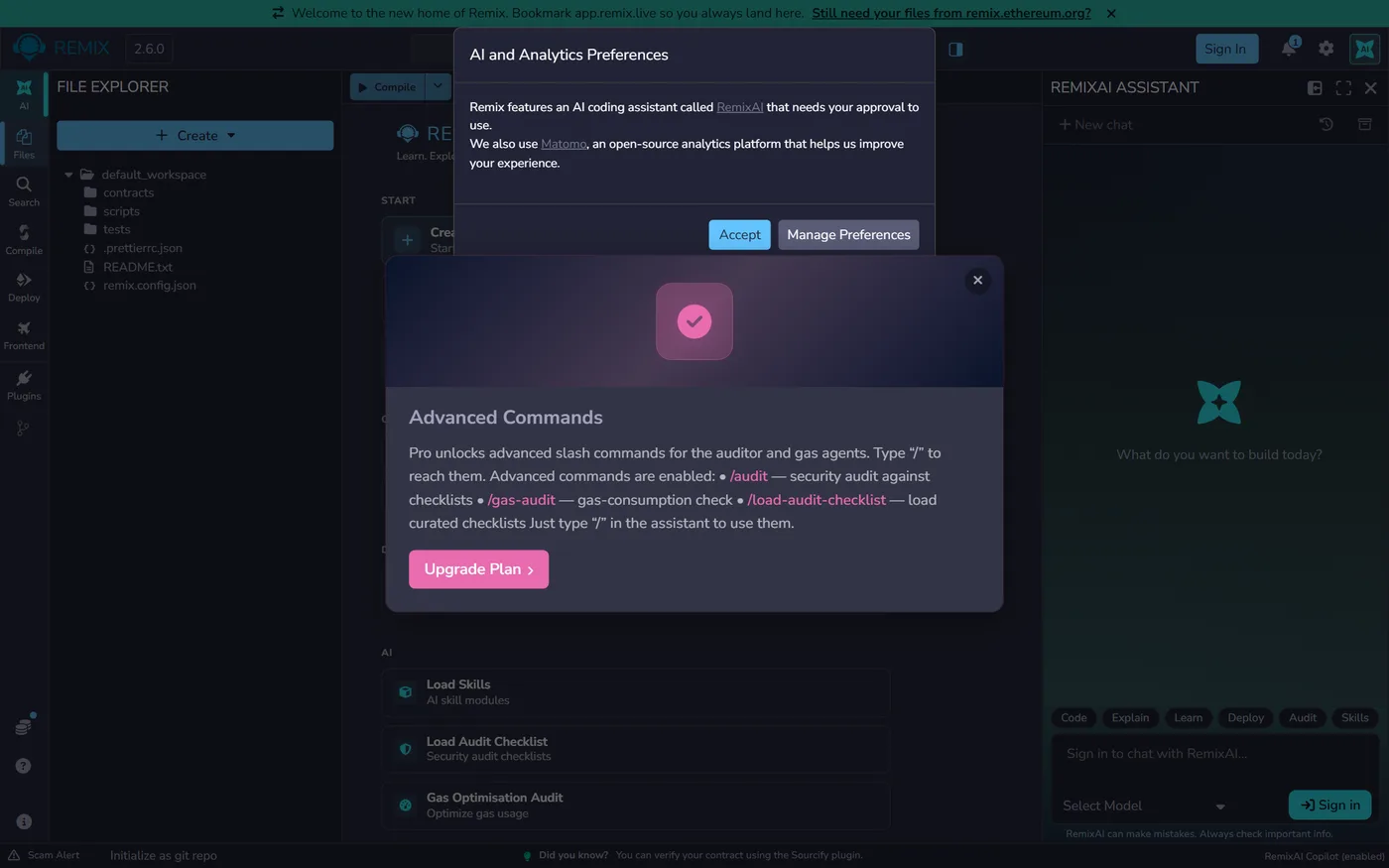
Task: Open the Matomo link in preferences dialog
Action: (x=564, y=144)
